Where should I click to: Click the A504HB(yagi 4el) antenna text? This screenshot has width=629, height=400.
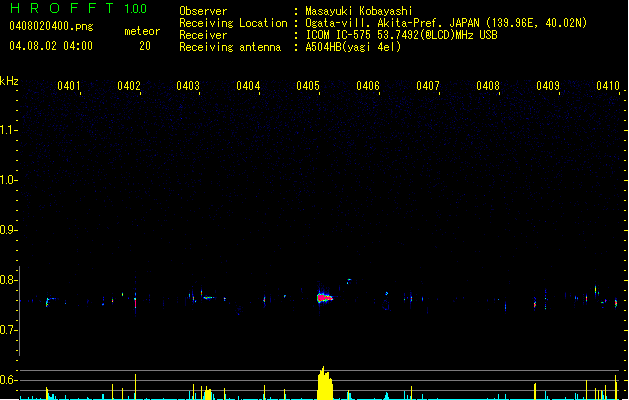tap(353, 47)
